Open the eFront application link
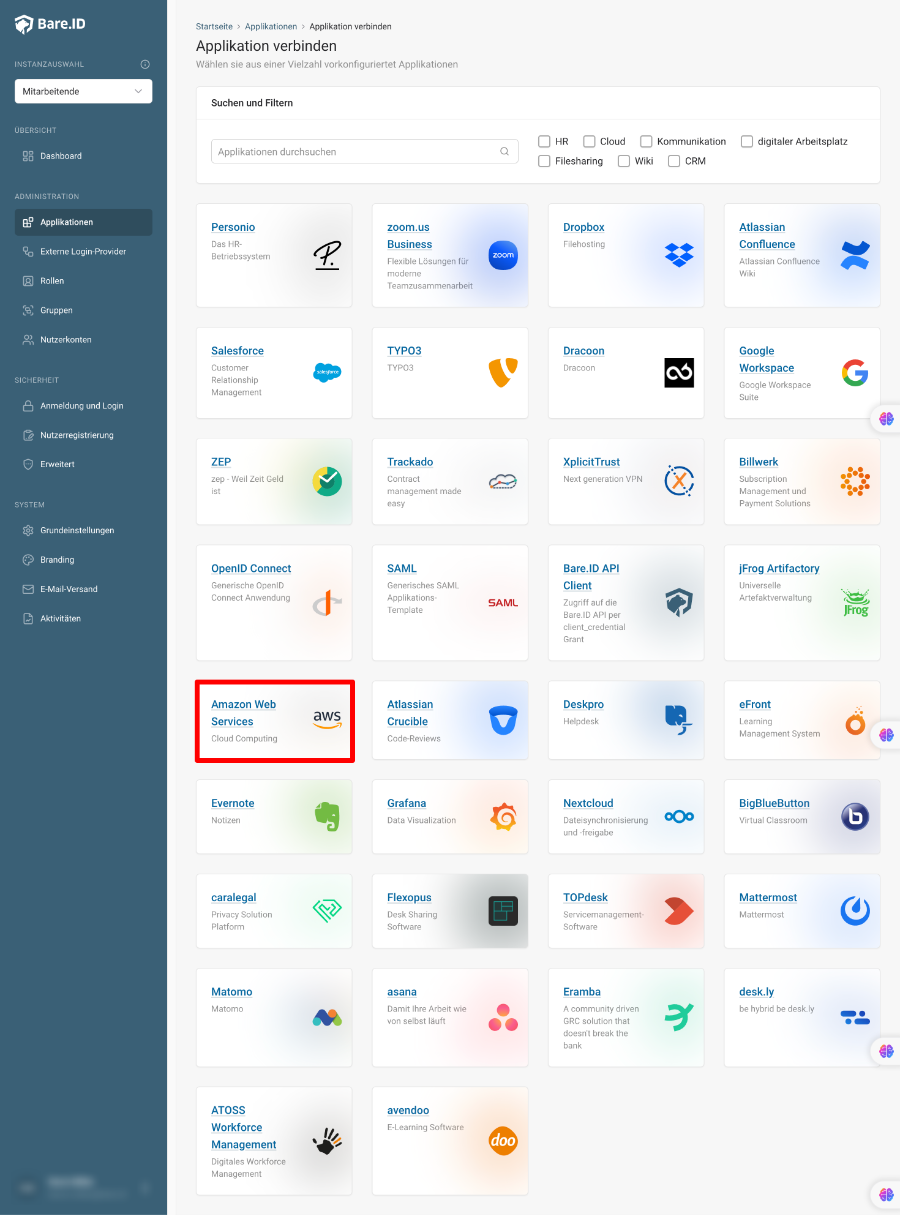 [x=755, y=704]
